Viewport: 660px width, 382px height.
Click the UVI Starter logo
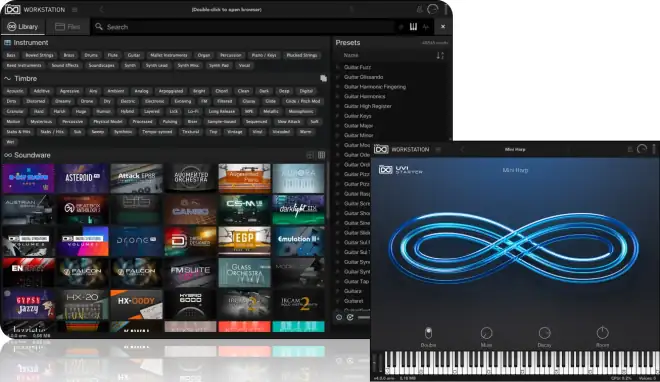(x=400, y=170)
